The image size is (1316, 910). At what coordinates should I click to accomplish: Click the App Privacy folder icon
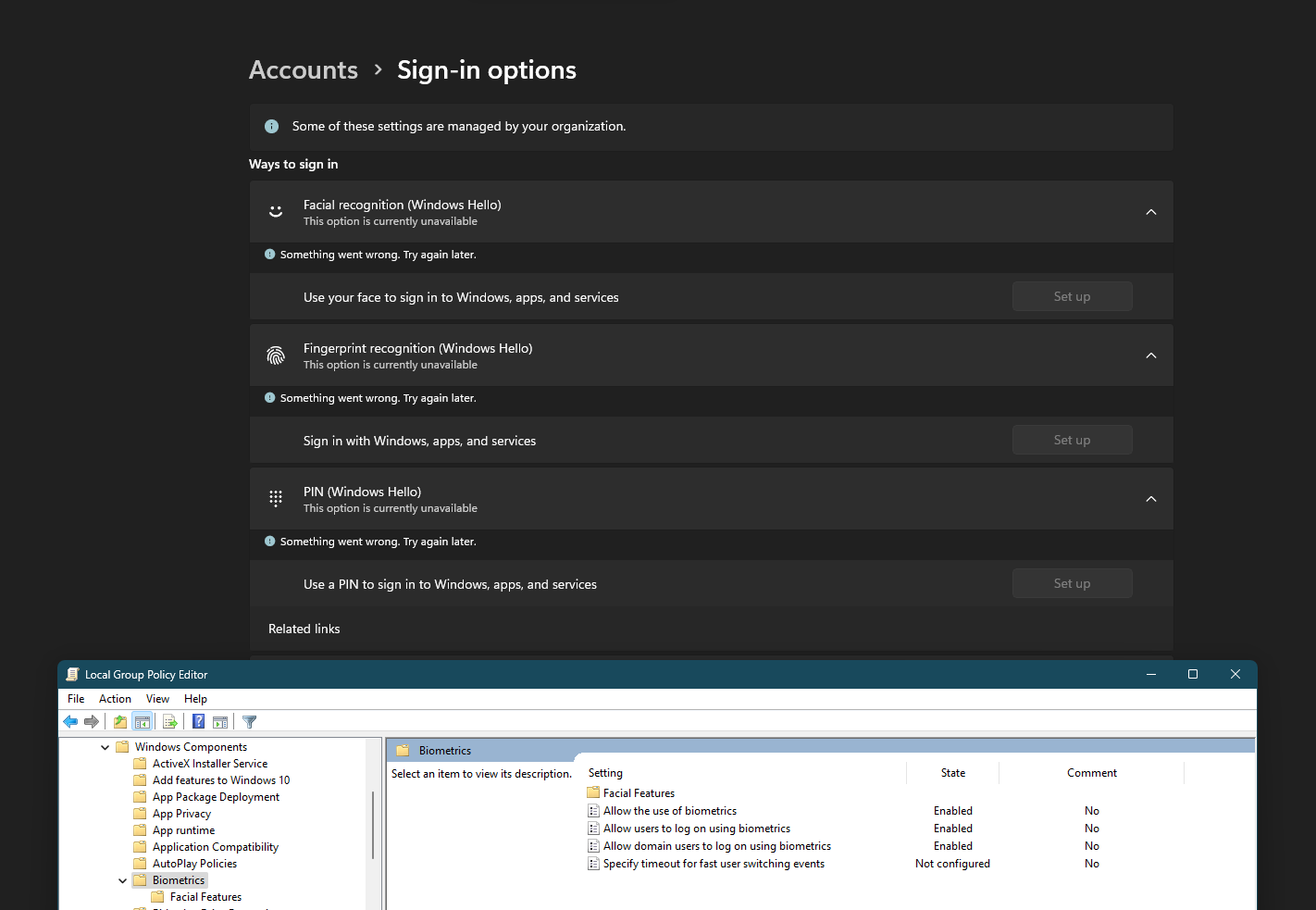[140, 814]
